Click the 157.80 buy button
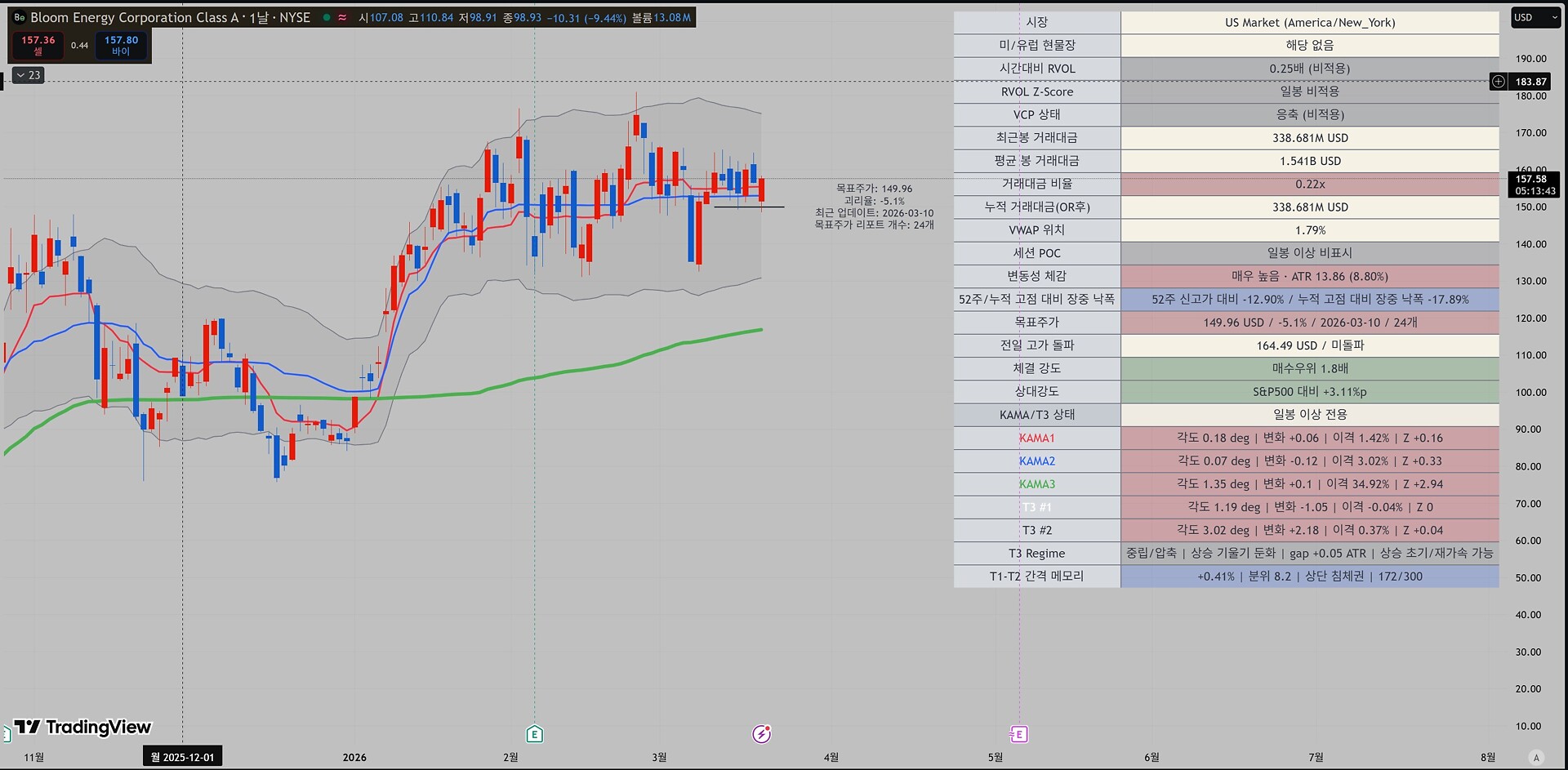Screen dimensions: 1568x770 tap(121, 45)
